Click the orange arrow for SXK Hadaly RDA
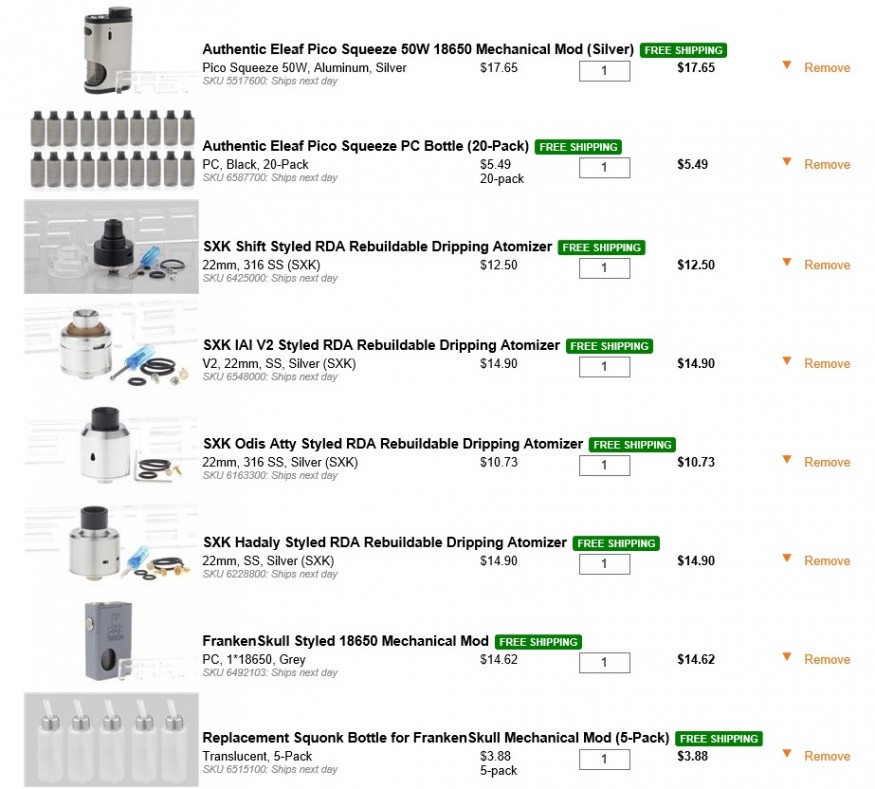This screenshot has width=875, height=789. coord(786,559)
